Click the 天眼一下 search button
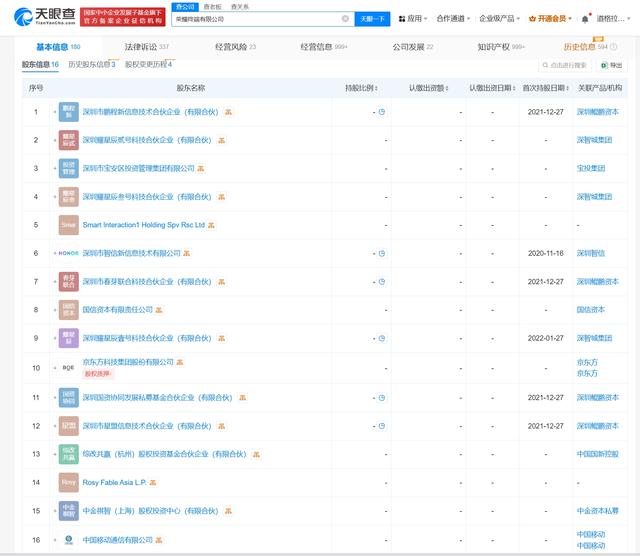This screenshot has width=640, height=556. pos(372,19)
